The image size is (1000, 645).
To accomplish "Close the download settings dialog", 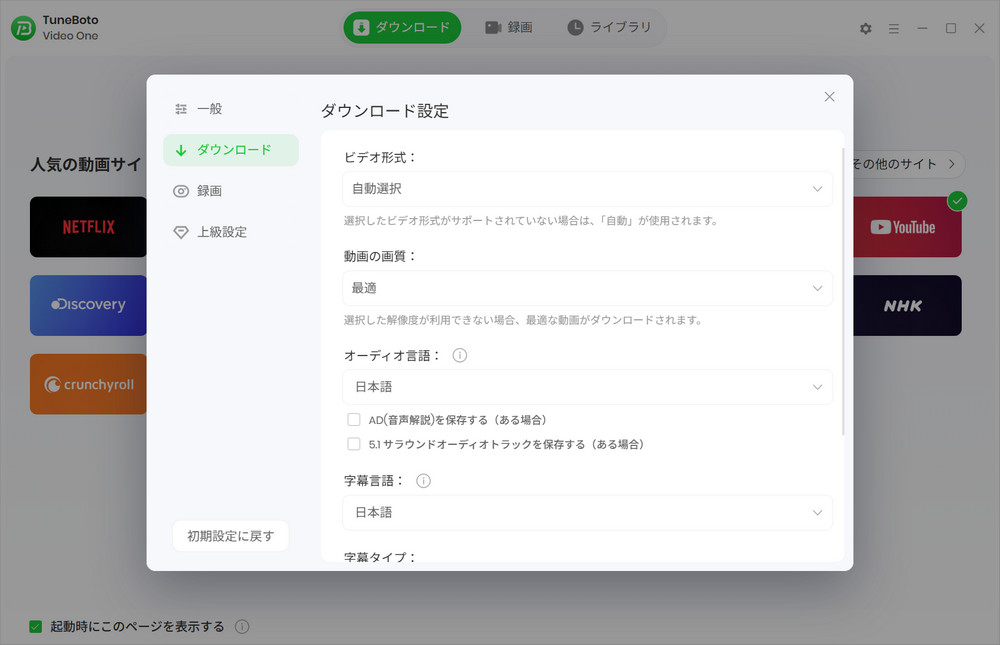I will click(829, 96).
